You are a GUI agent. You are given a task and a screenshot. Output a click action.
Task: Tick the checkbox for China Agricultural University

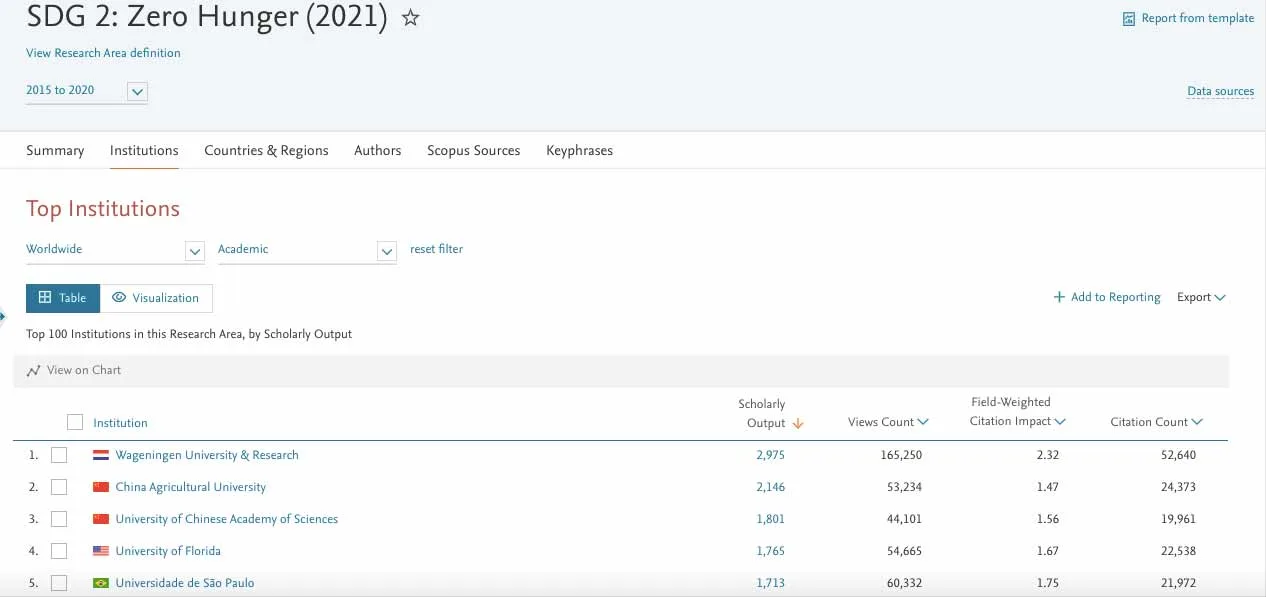tap(59, 487)
